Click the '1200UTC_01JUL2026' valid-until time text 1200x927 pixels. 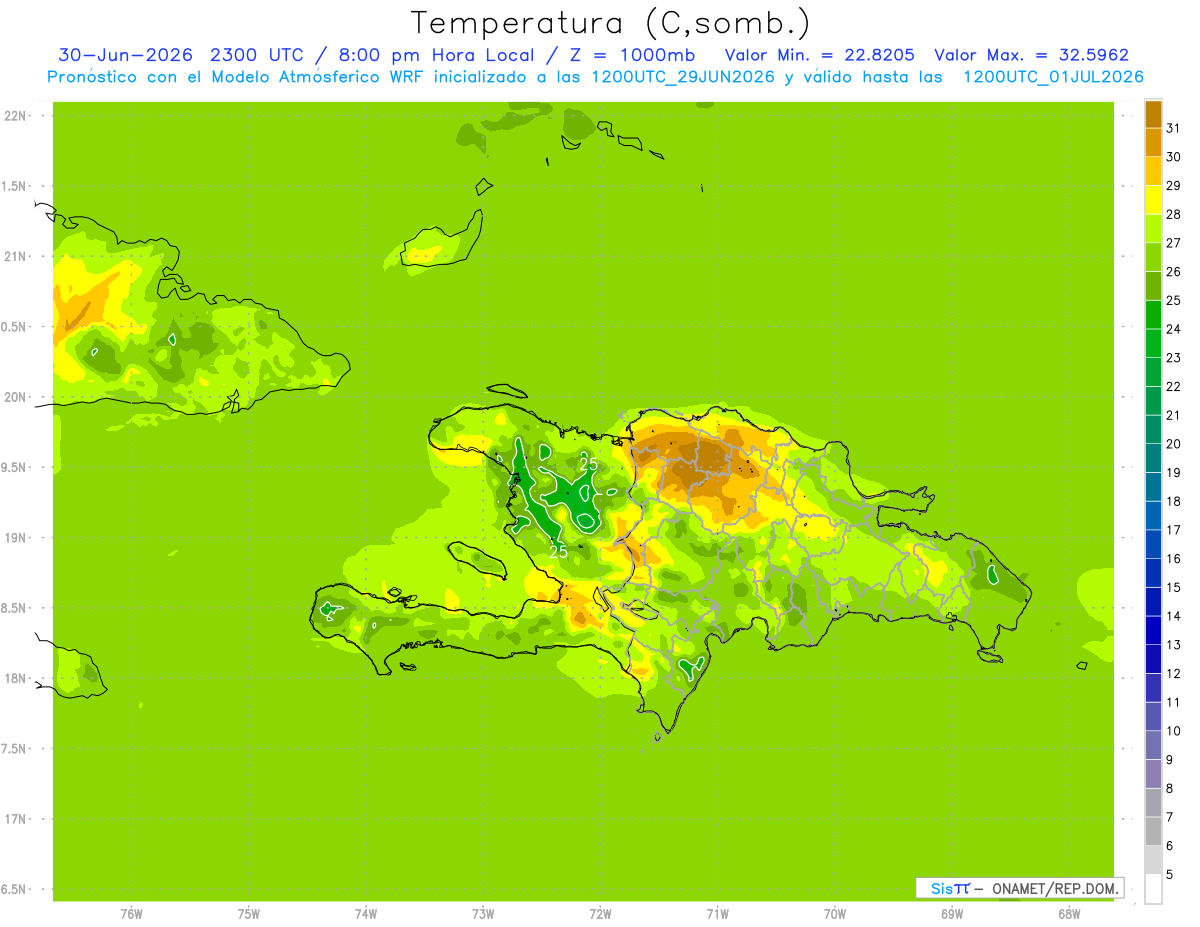(x=1053, y=77)
